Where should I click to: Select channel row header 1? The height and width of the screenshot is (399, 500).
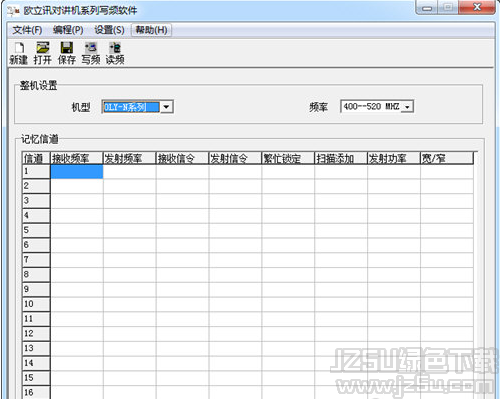tap(36, 172)
